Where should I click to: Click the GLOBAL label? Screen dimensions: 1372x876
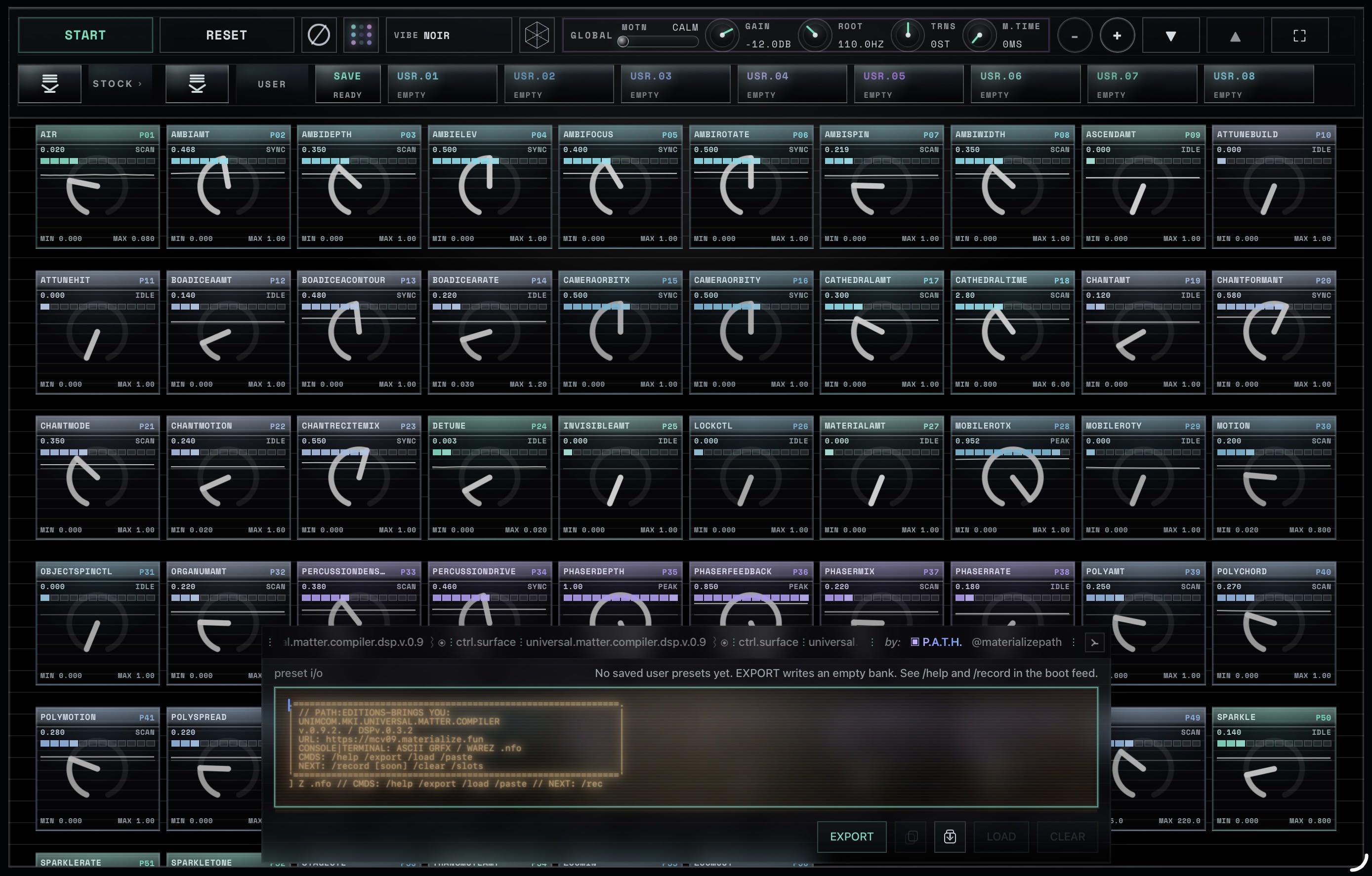591,36
